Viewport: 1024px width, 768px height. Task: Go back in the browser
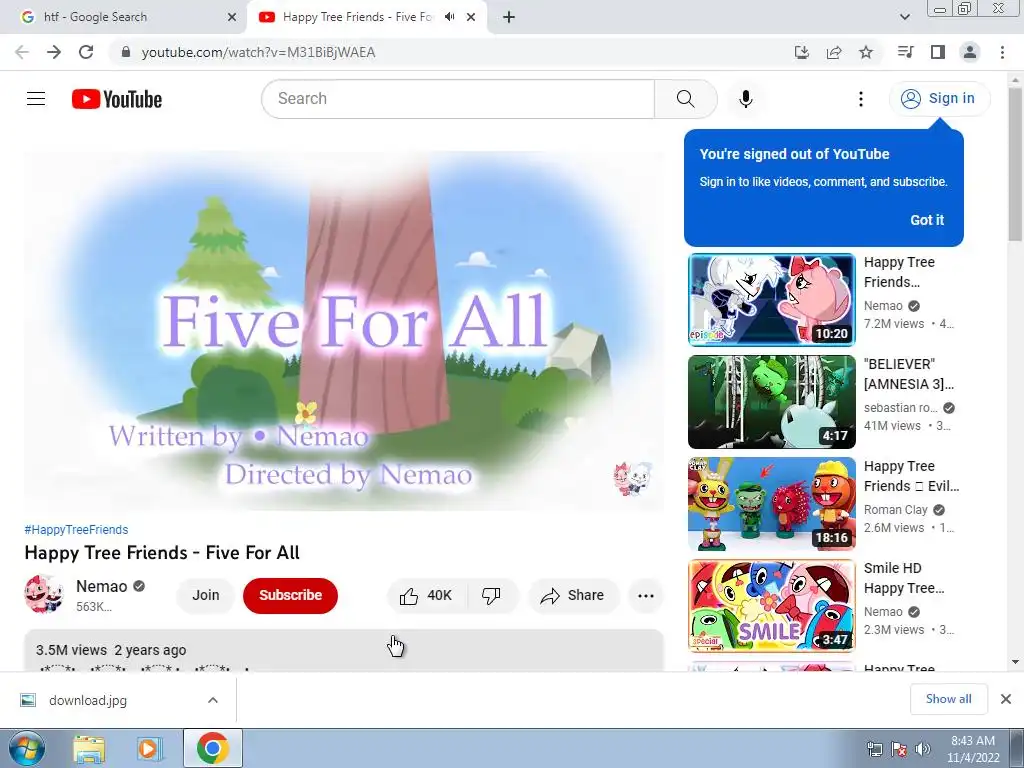22,52
